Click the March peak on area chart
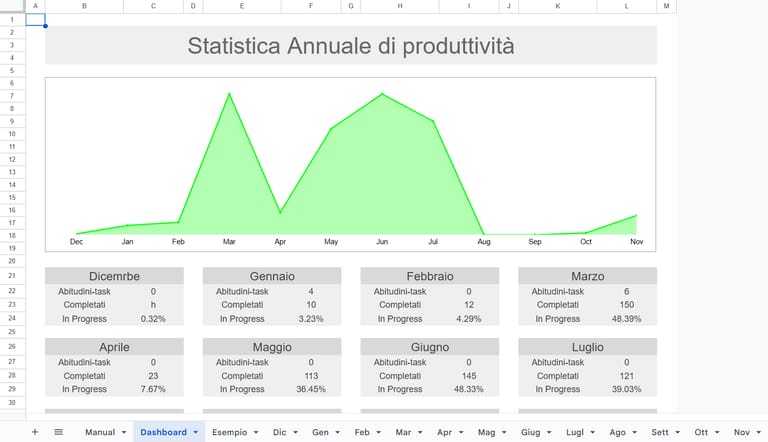This screenshot has height=442, width=768. [229, 94]
